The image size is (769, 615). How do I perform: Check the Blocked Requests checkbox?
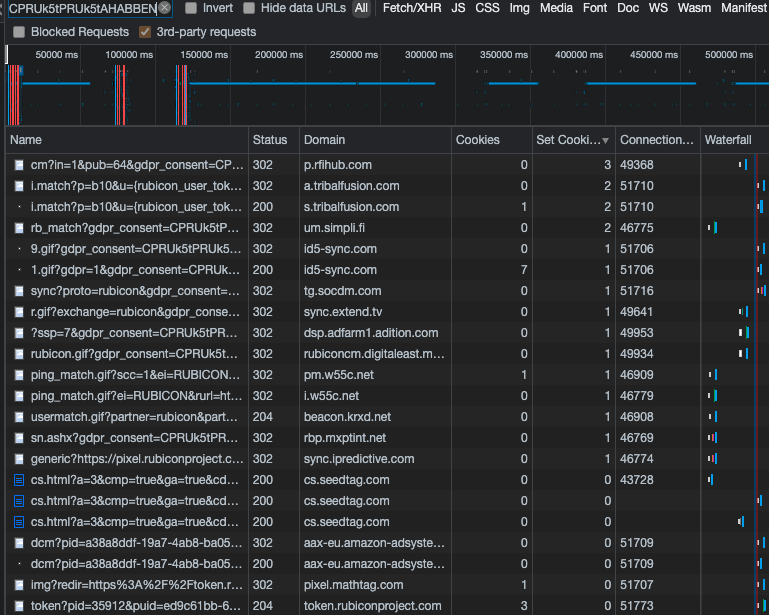[x=20, y=32]
